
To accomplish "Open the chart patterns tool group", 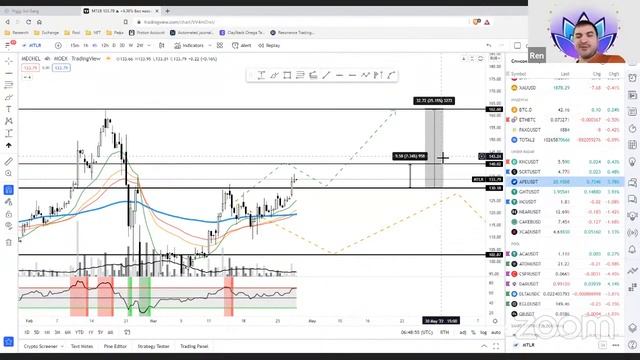I will tap(9, 121).
